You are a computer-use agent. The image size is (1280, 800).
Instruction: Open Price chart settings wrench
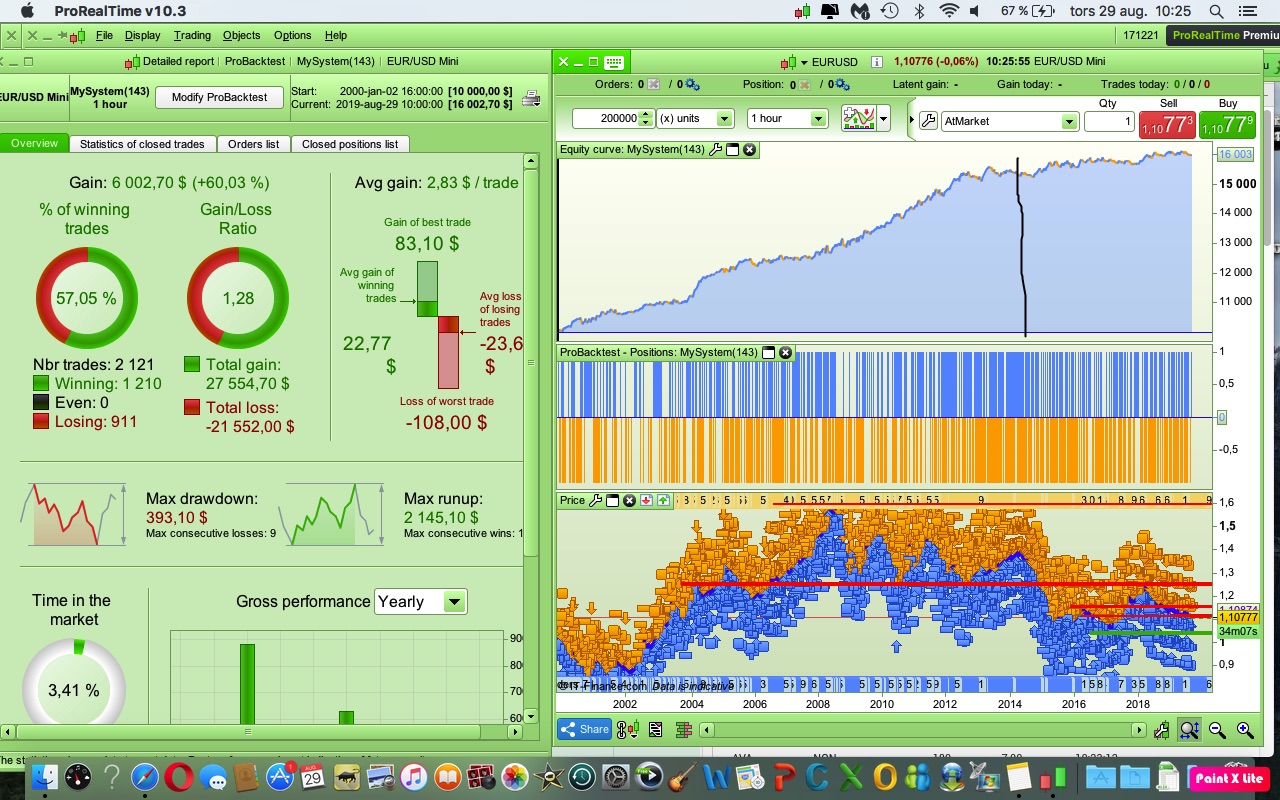596,500
